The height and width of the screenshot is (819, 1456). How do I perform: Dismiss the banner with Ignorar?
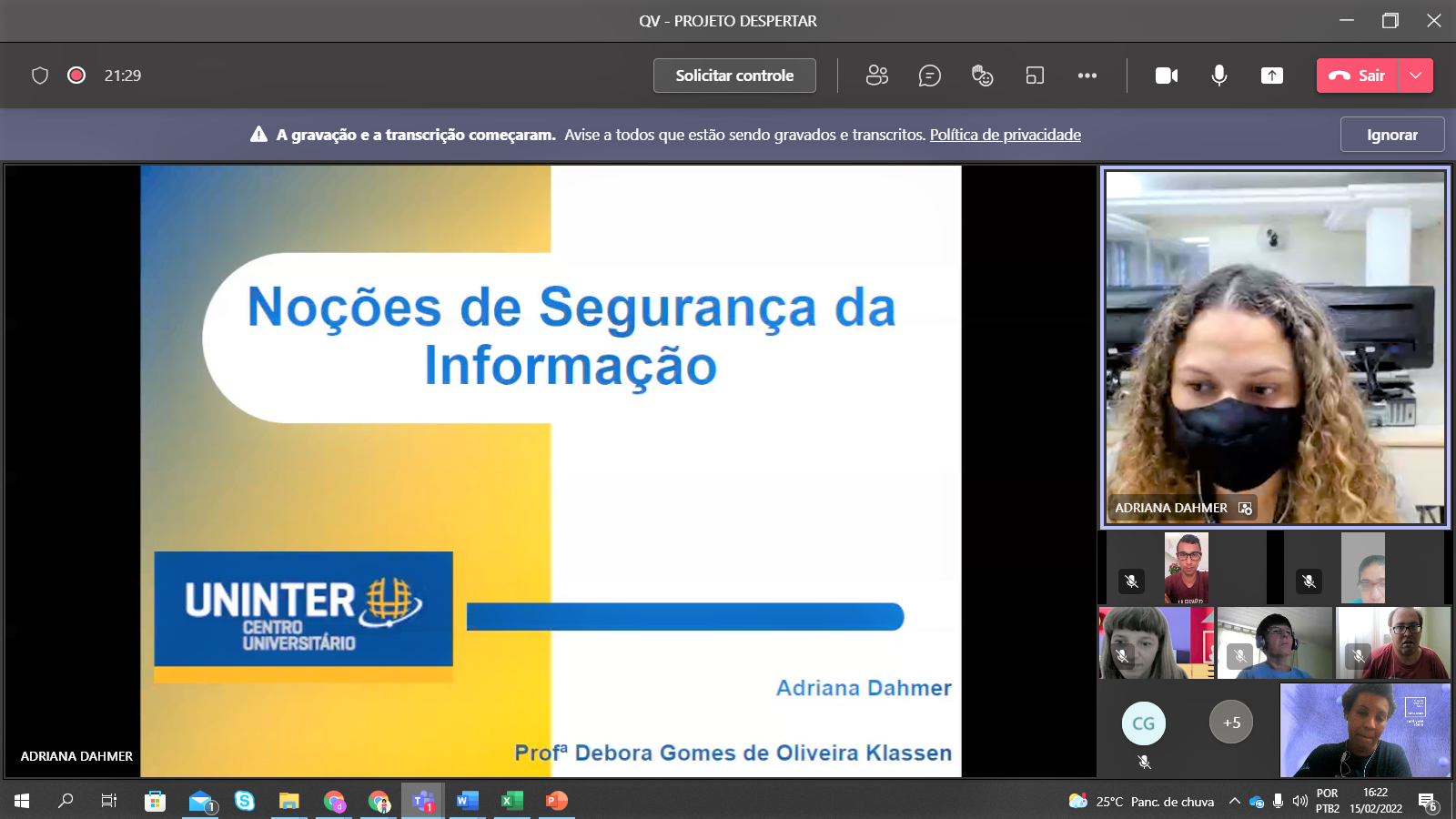tap(1391, 135)
